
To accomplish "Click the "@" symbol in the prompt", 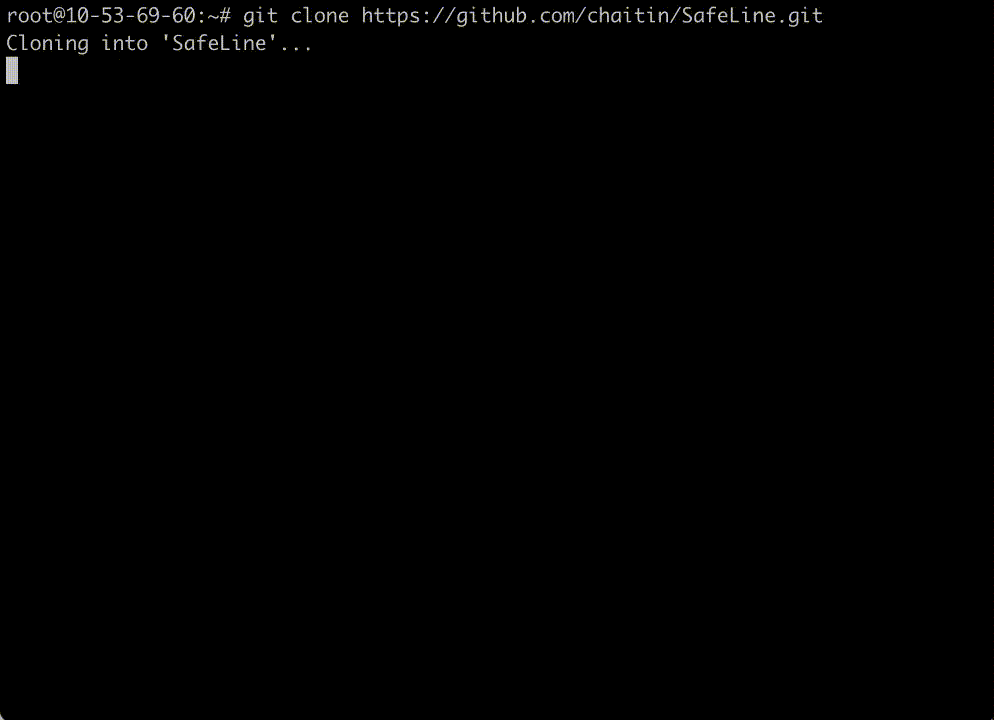I will (59, 16).
